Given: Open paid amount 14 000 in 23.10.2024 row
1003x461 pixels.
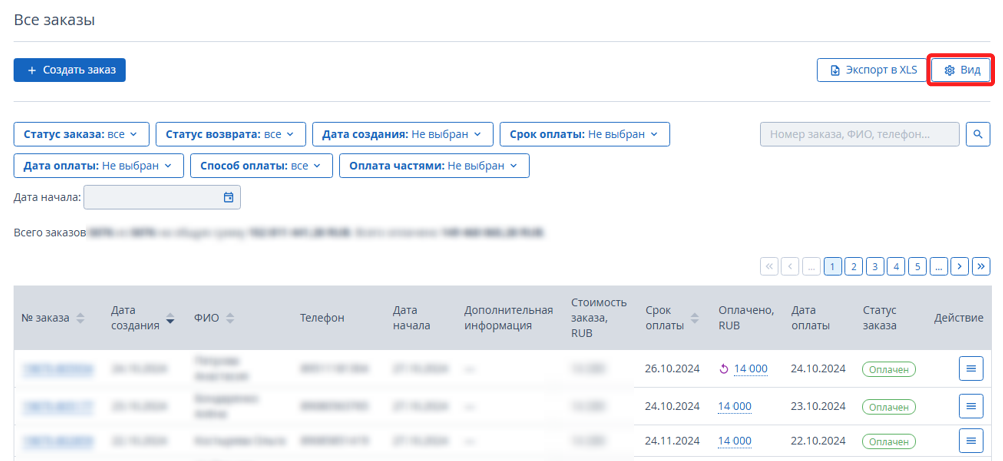Looking at the screenshot, I should [734, 407].
